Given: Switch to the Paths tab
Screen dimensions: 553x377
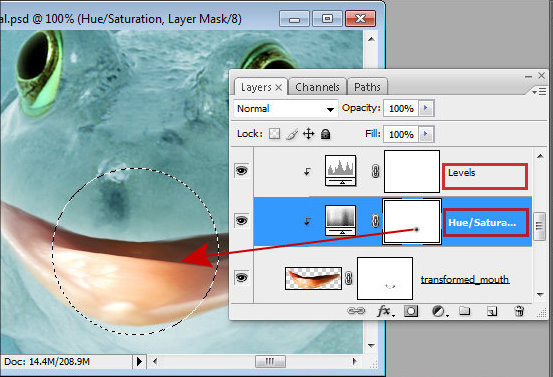Looking at the screenshot, I should (367, 87).
